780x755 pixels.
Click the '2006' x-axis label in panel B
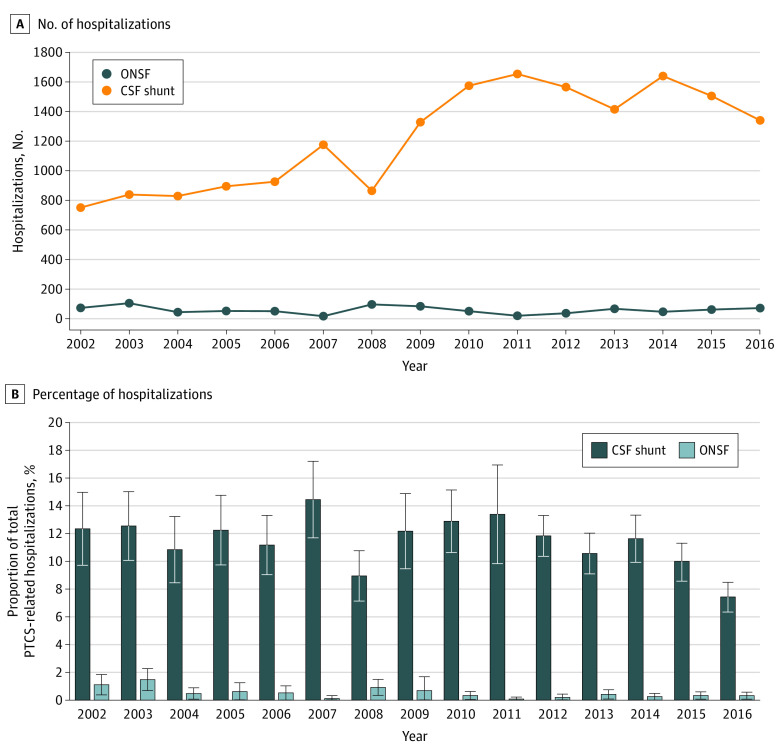pos(277,714)
